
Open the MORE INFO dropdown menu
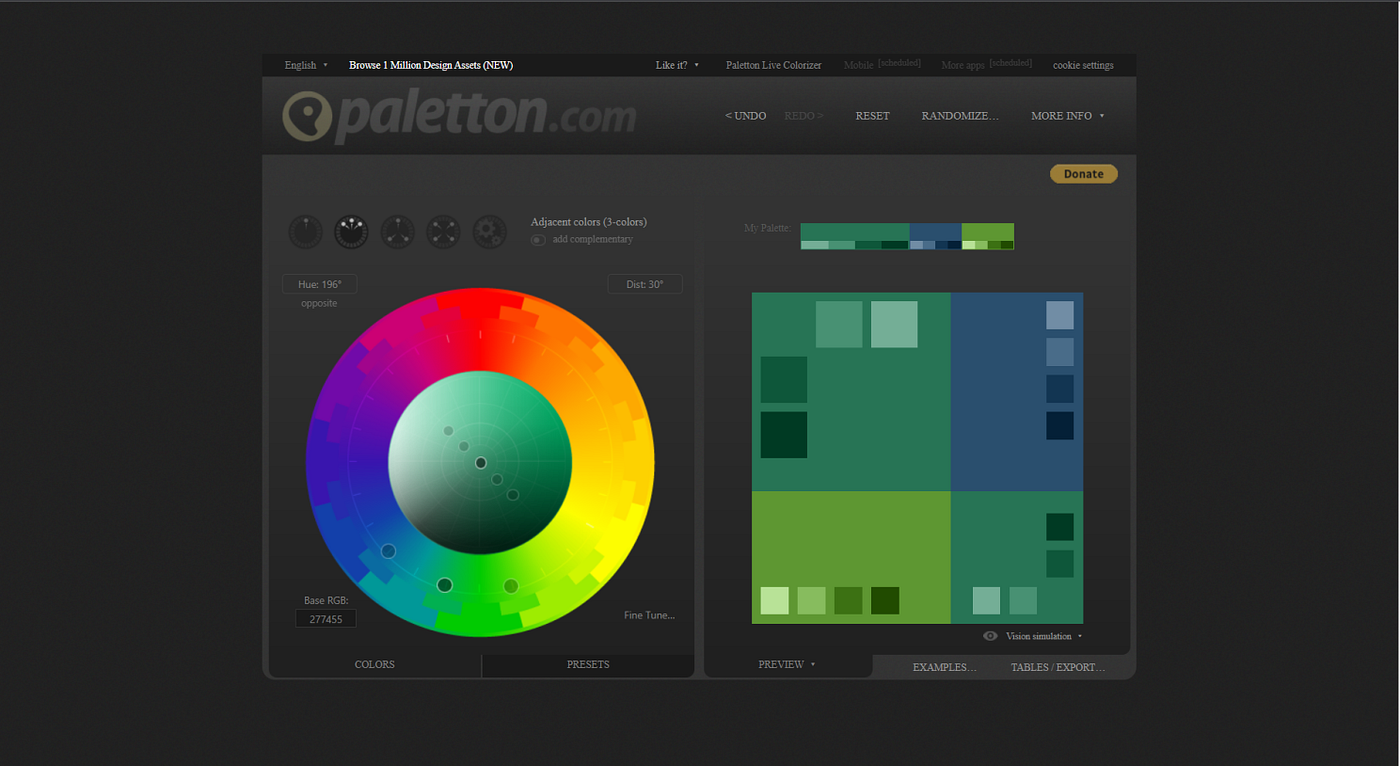coord(1067,116)
